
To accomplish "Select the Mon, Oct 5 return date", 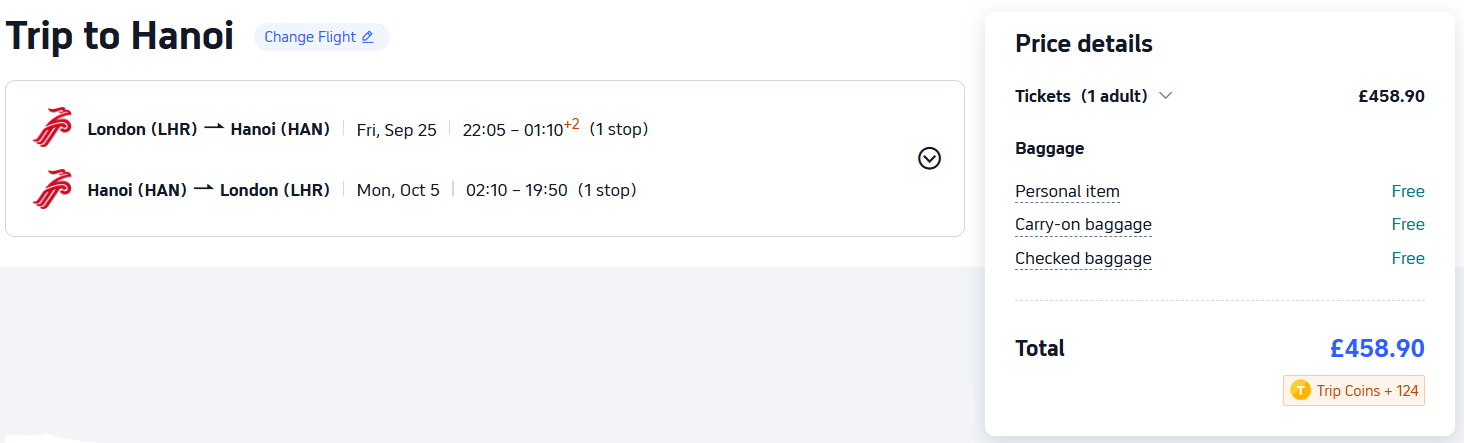I will tap(398, 189).
